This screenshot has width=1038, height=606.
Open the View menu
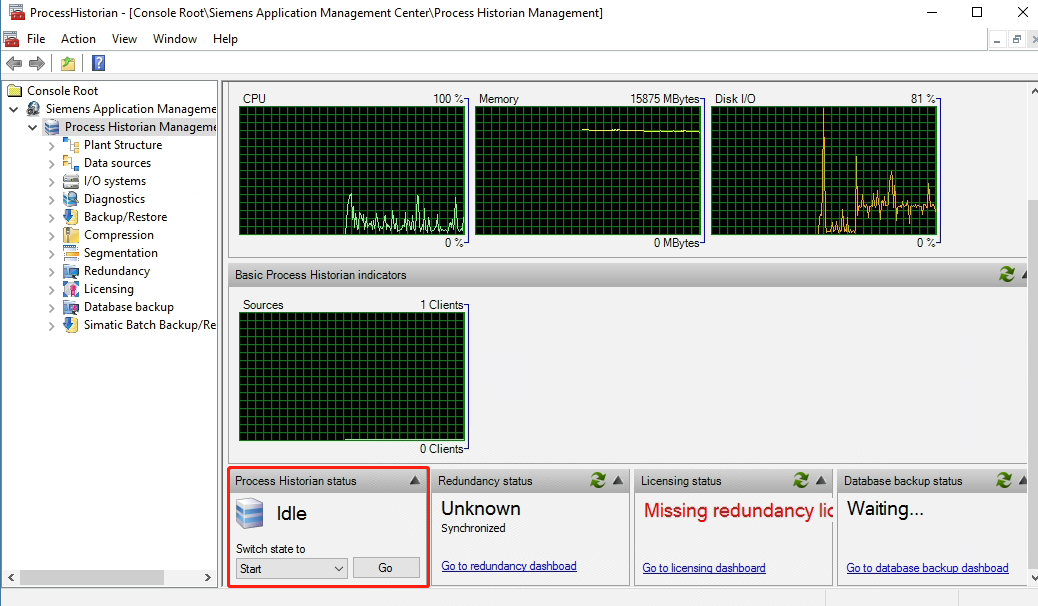124,39
